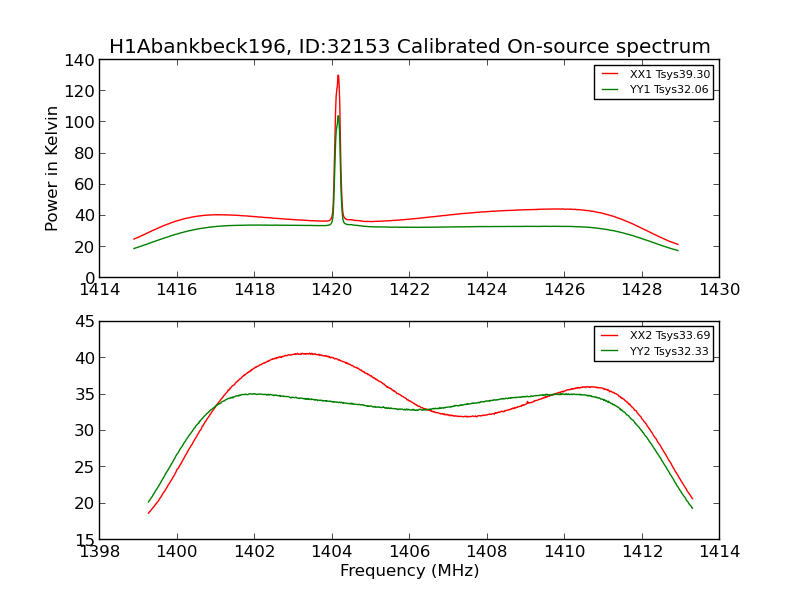The width and height of the screenshot is (800, 600).
Task: Click the 120 y-axis tick label
Action: 80,91
